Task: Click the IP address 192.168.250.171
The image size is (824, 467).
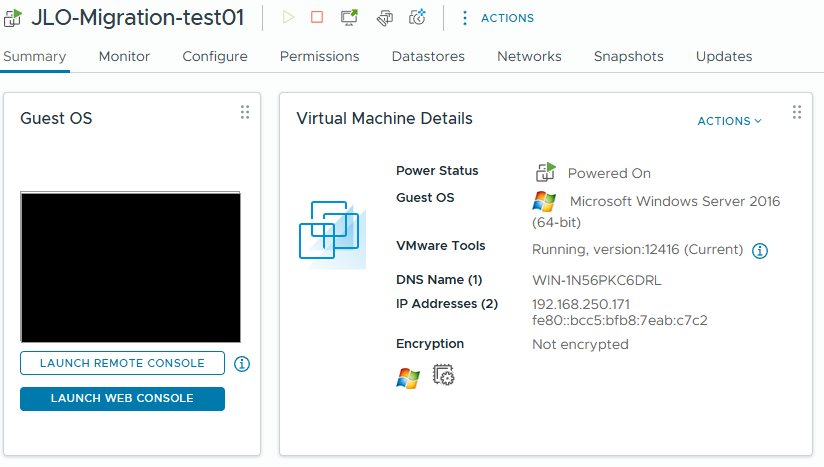Action: click(x=581, y=304)
